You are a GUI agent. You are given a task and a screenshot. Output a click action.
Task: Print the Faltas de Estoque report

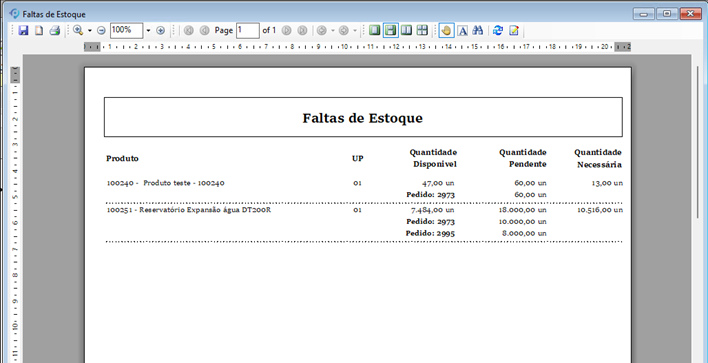[x=55, y=30]
